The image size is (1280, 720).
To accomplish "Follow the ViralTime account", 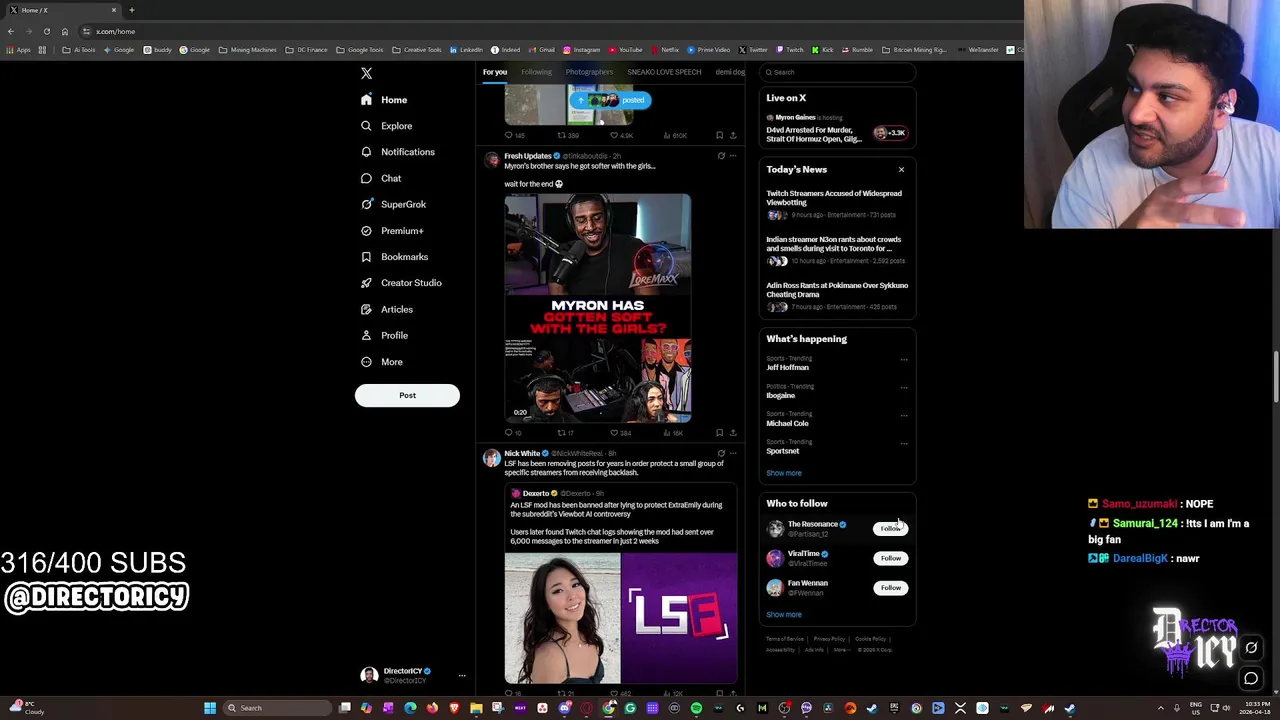I will coord(890,558).
